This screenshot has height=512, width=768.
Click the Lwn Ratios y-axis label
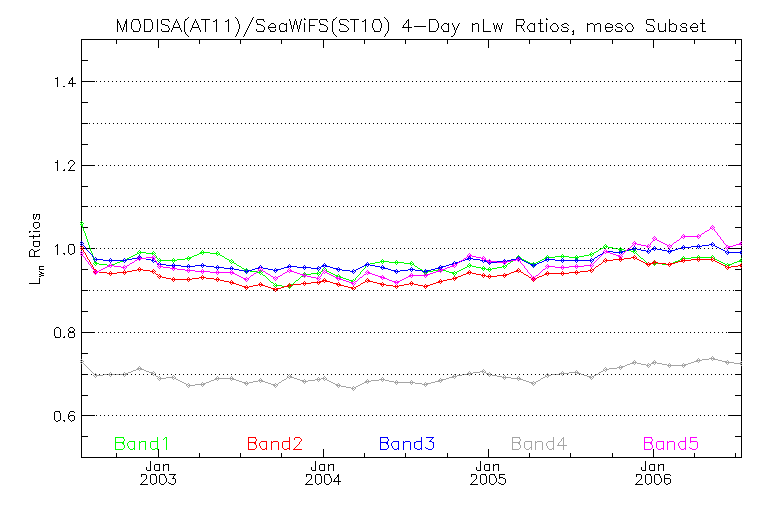[x=36, y=249]
